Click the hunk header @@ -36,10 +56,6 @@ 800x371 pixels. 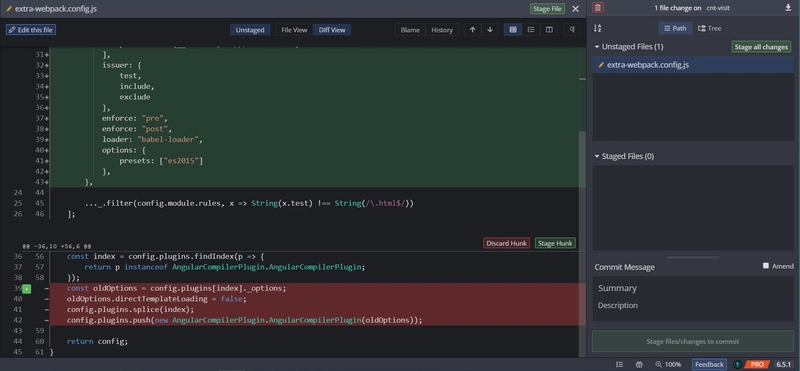[x=57, y=245]
